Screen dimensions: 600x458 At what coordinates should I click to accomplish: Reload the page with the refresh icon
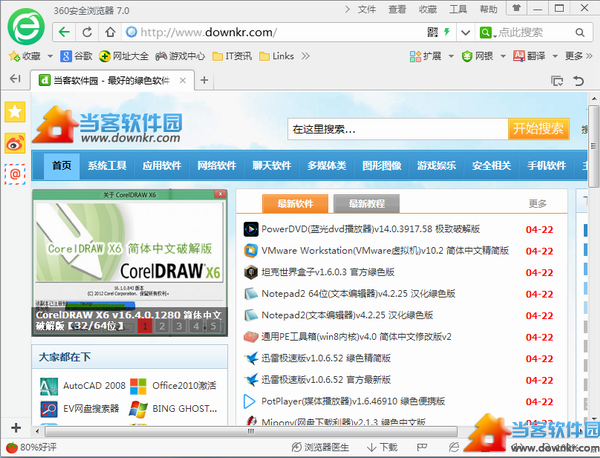click(x=87, y=32)
